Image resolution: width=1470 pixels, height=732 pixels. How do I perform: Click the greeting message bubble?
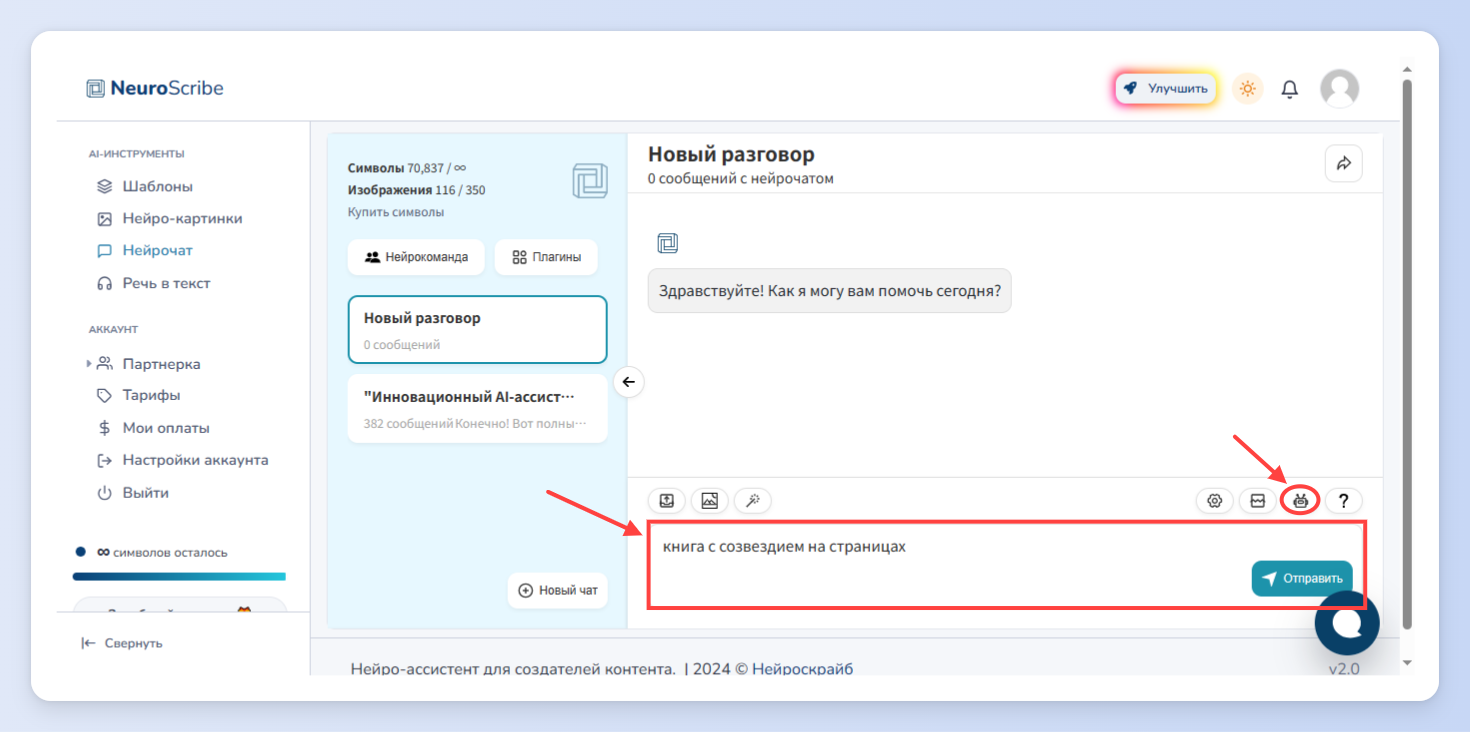(x=829, y=291)
